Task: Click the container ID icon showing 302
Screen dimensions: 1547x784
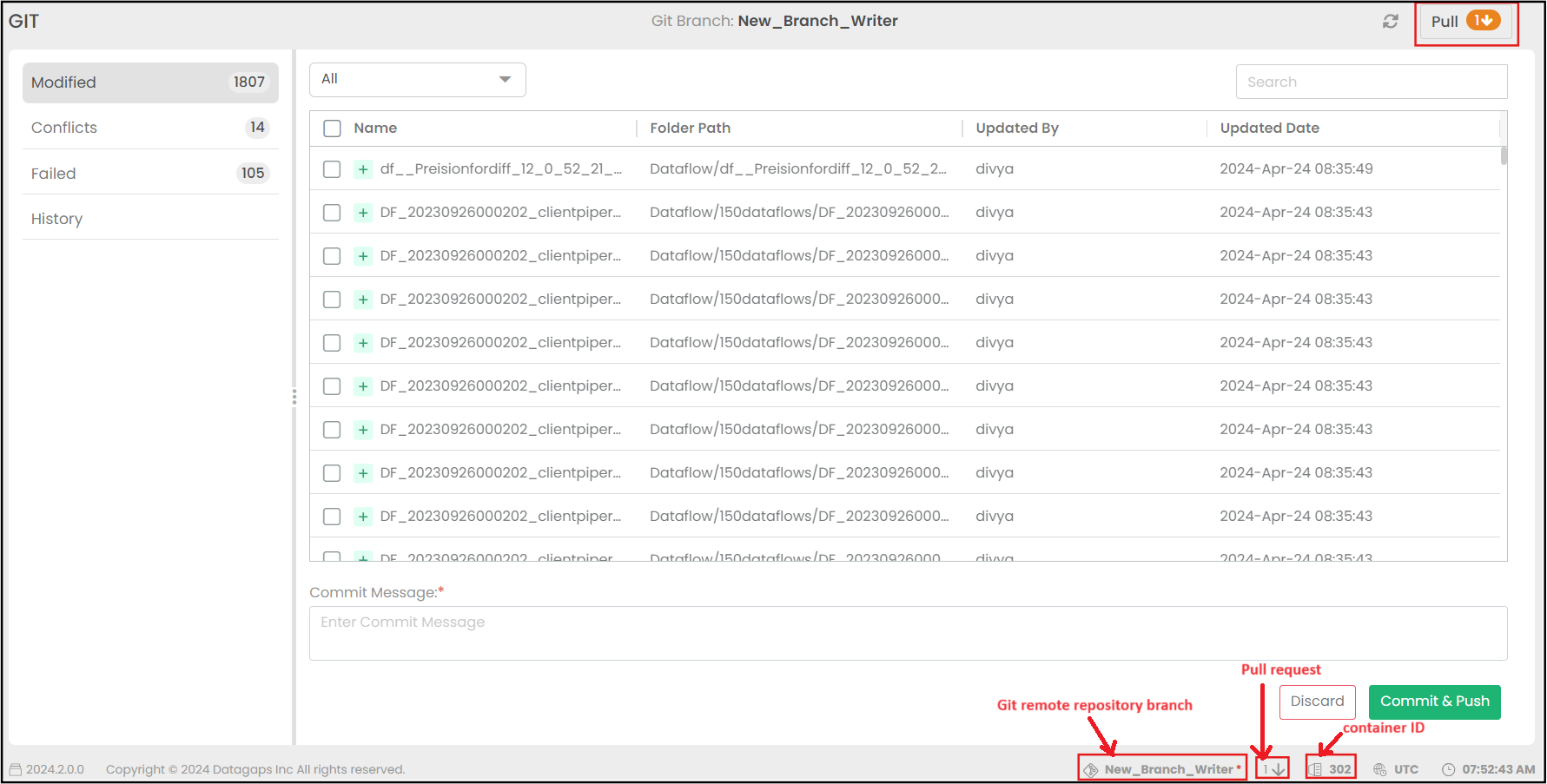Action: [1316, 770]
